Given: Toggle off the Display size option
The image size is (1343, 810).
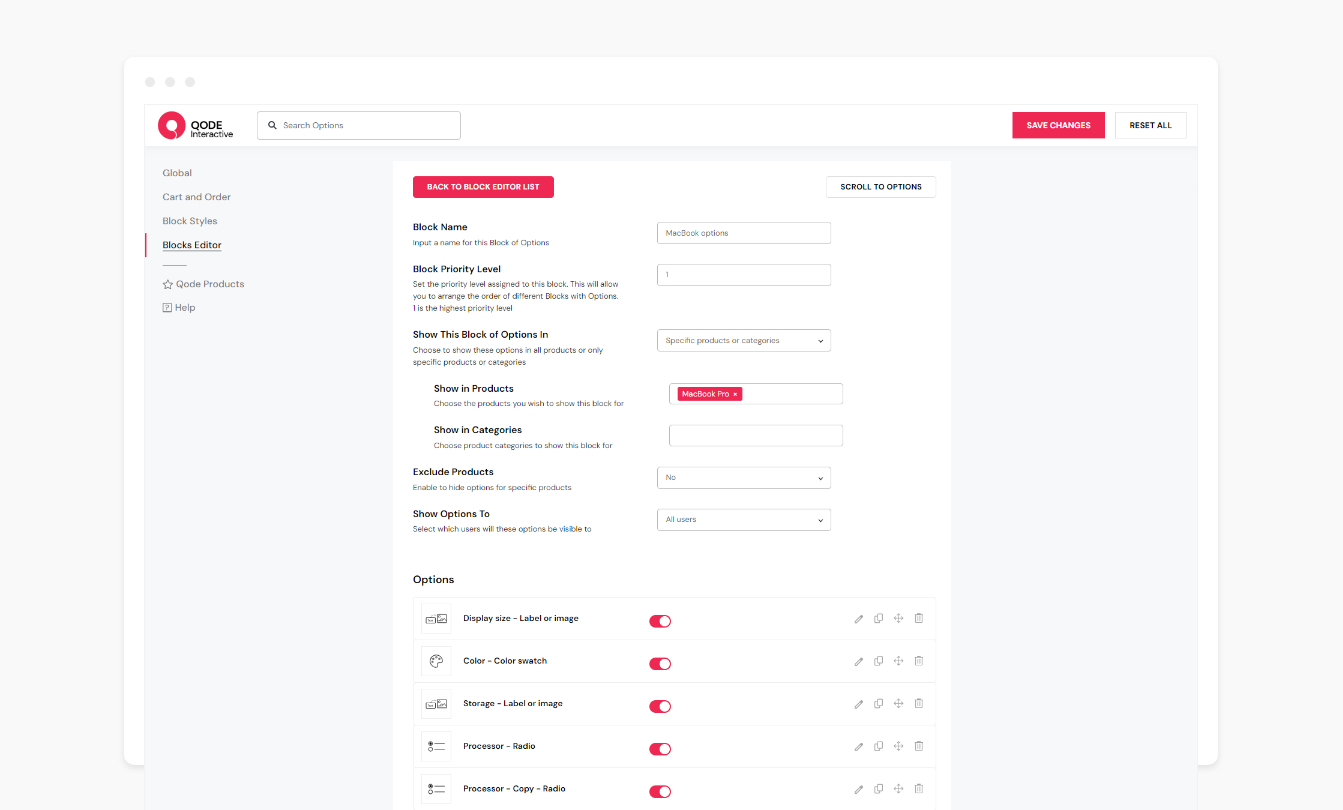Looking at the screenshot, I should click(660, 621).
